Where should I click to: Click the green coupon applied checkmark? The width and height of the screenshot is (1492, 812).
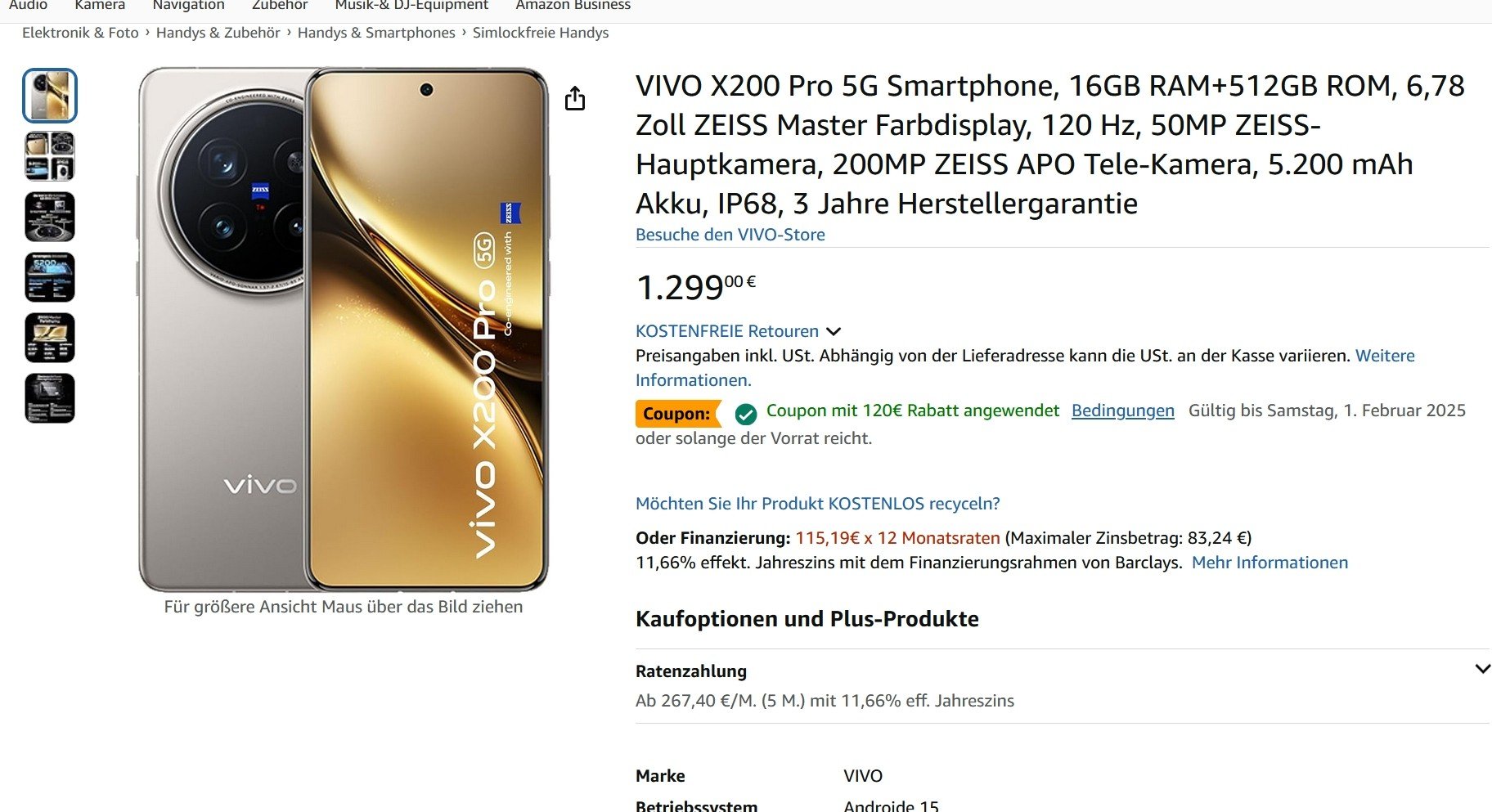pos(745,415)
